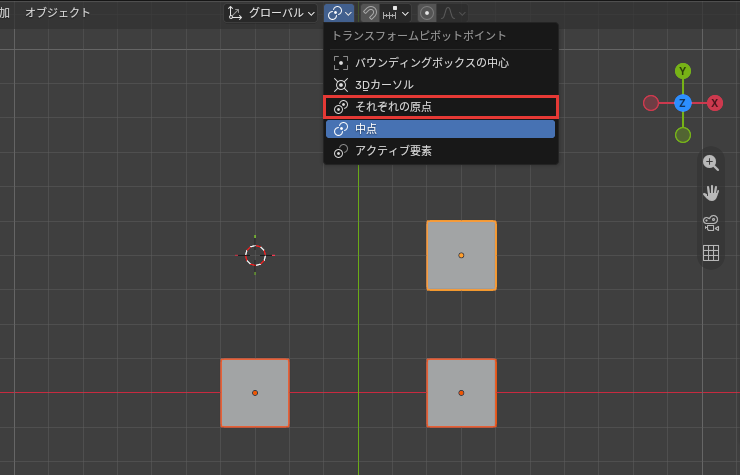This screenshot has width=740, height=475.
Task: Select それぞれの原点 pivot option
Action: [x=440, y=107]
